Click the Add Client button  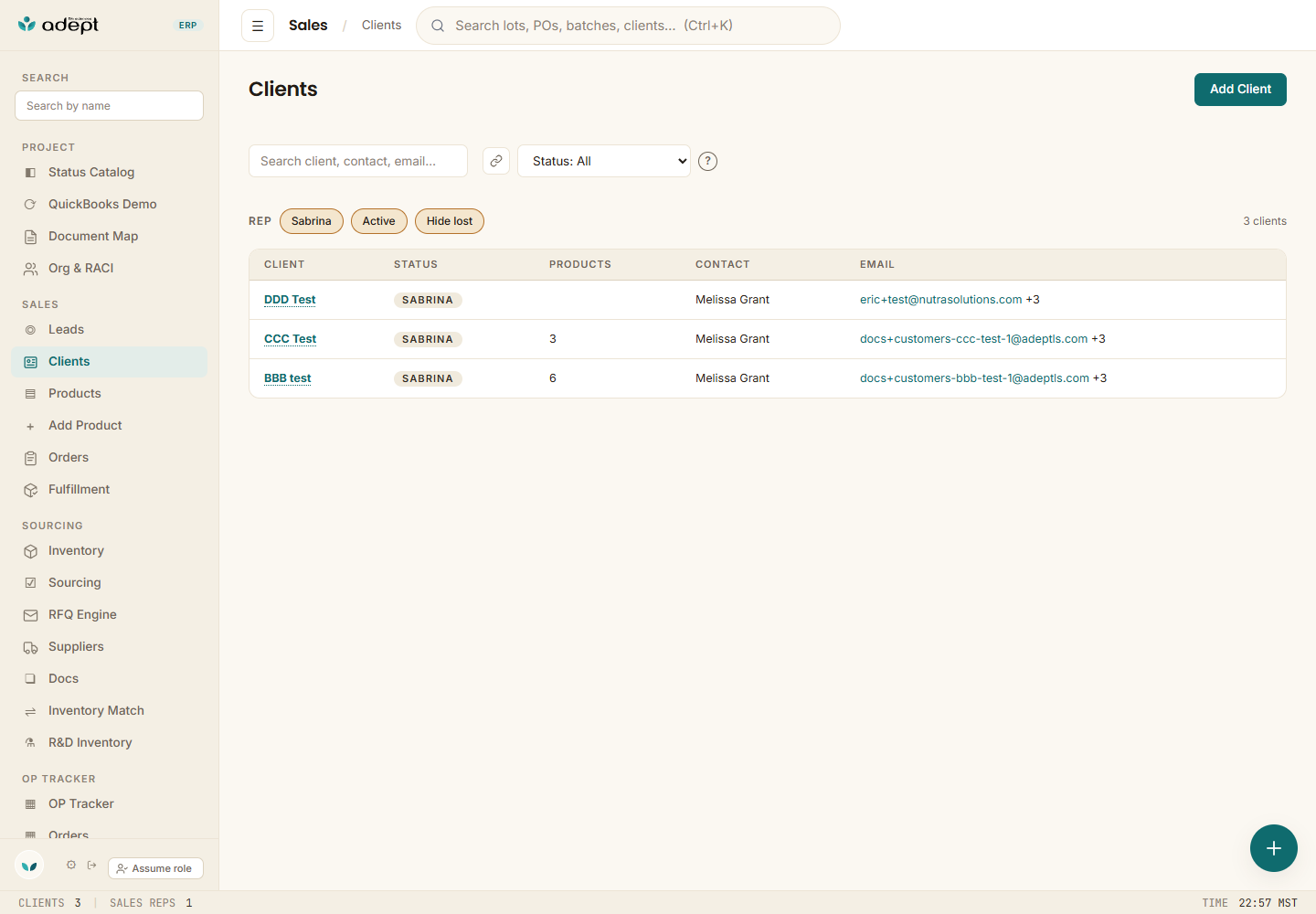click(1240, 90)
